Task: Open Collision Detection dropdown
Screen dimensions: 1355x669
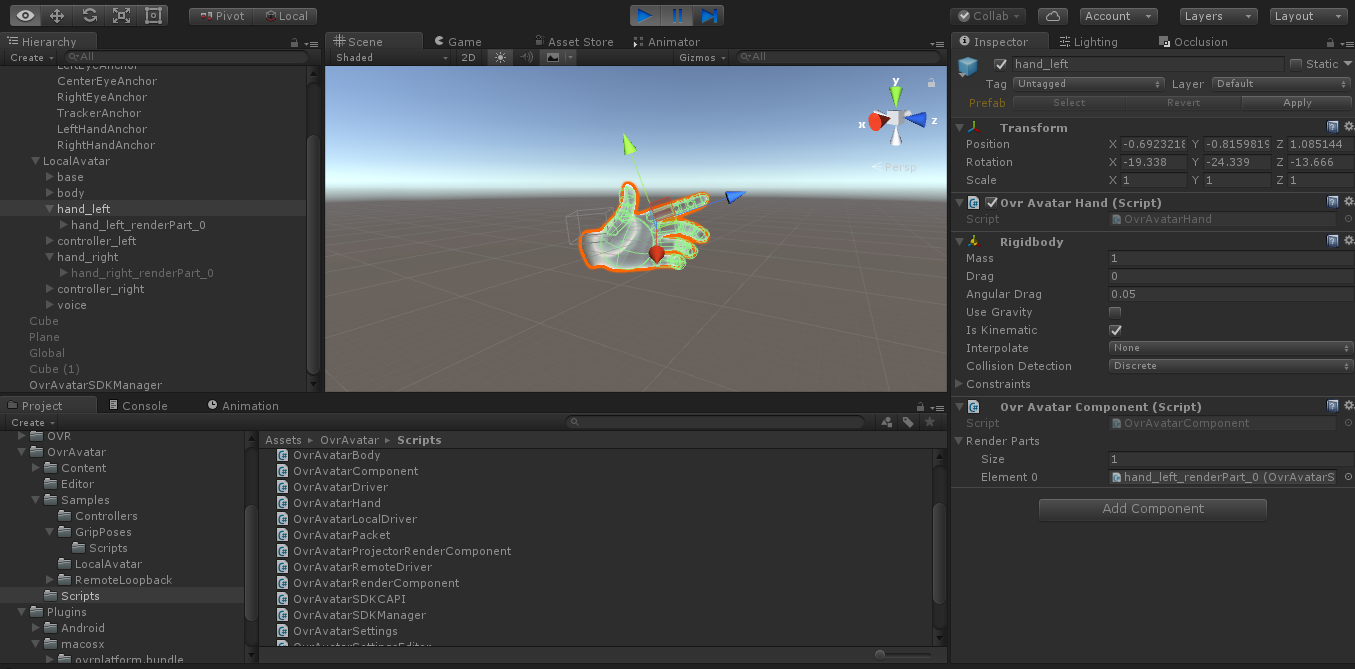Action: [1230, 366]
